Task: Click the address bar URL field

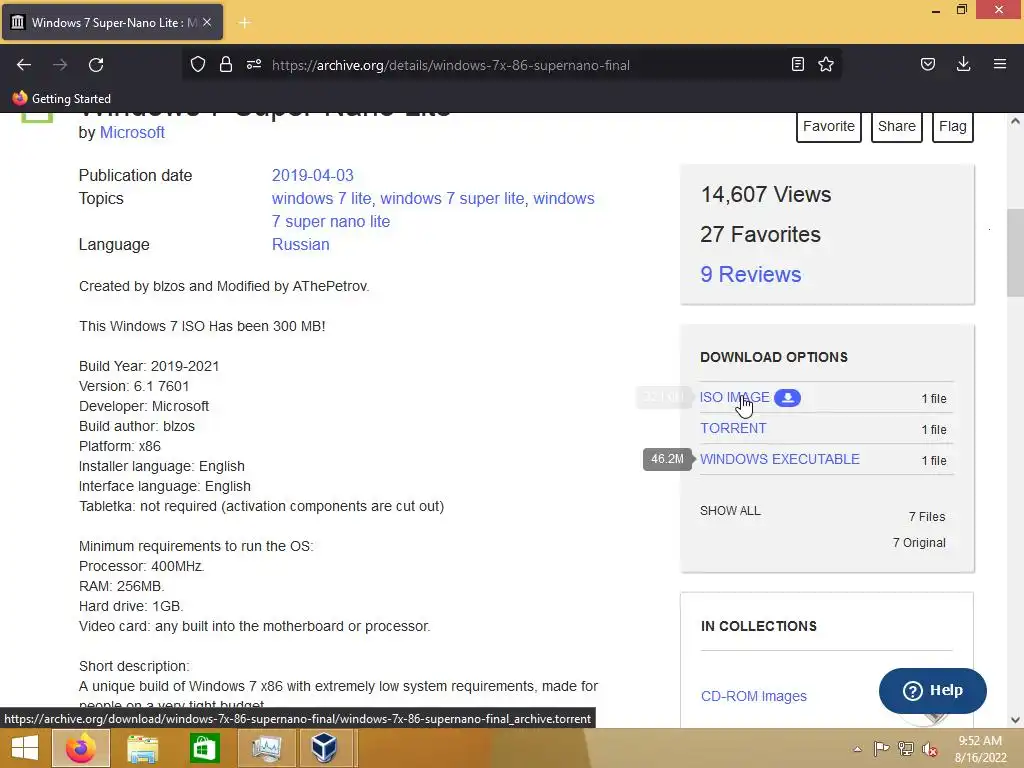Action: point(451,65)
